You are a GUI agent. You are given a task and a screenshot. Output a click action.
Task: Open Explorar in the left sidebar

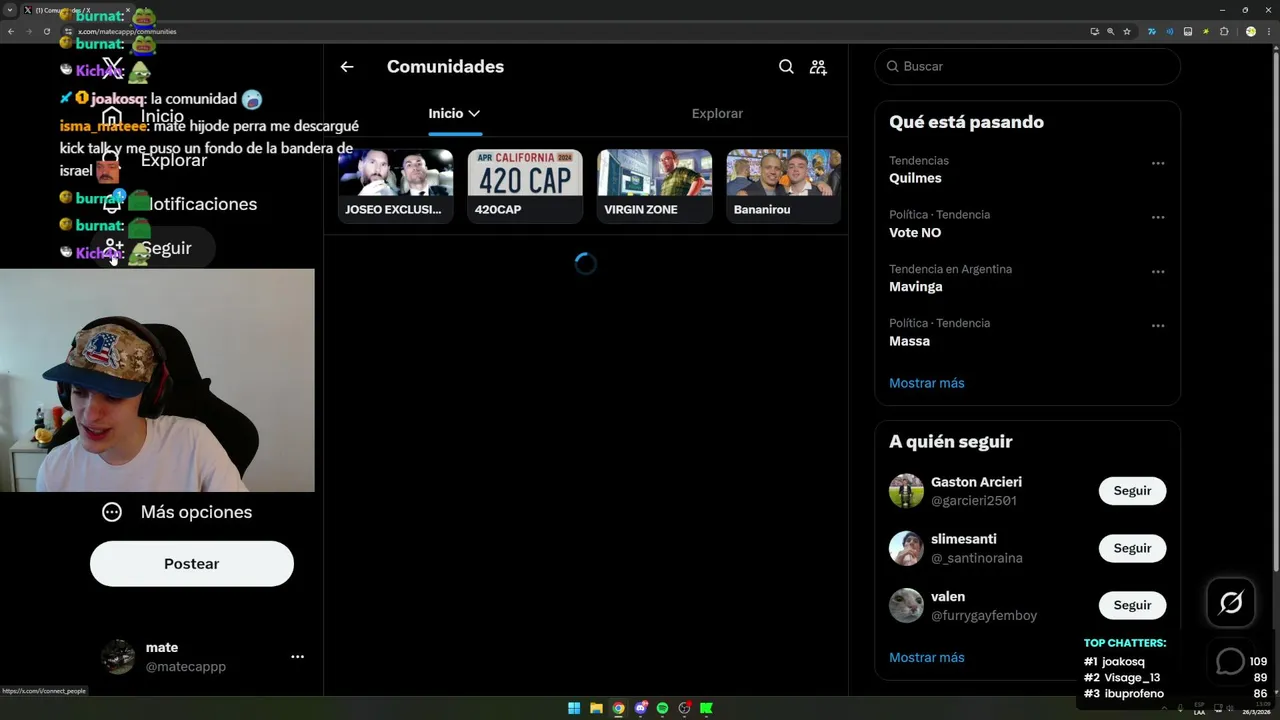pos(155,160)
